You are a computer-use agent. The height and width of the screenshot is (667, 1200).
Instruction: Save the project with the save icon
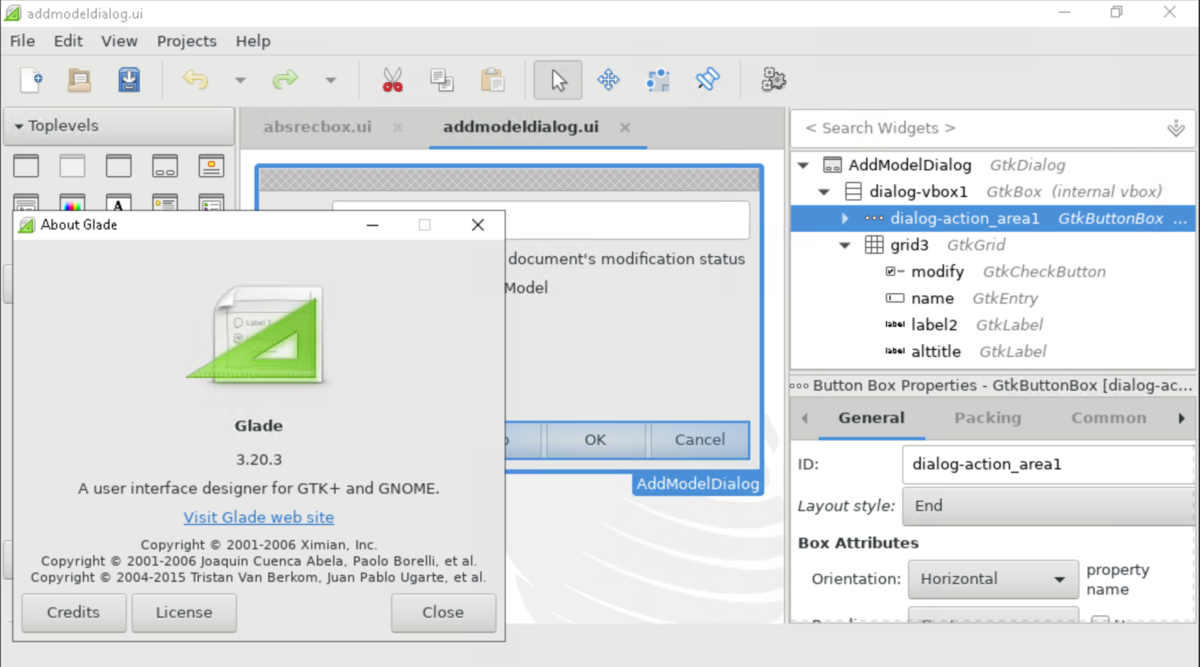(129, 80)
